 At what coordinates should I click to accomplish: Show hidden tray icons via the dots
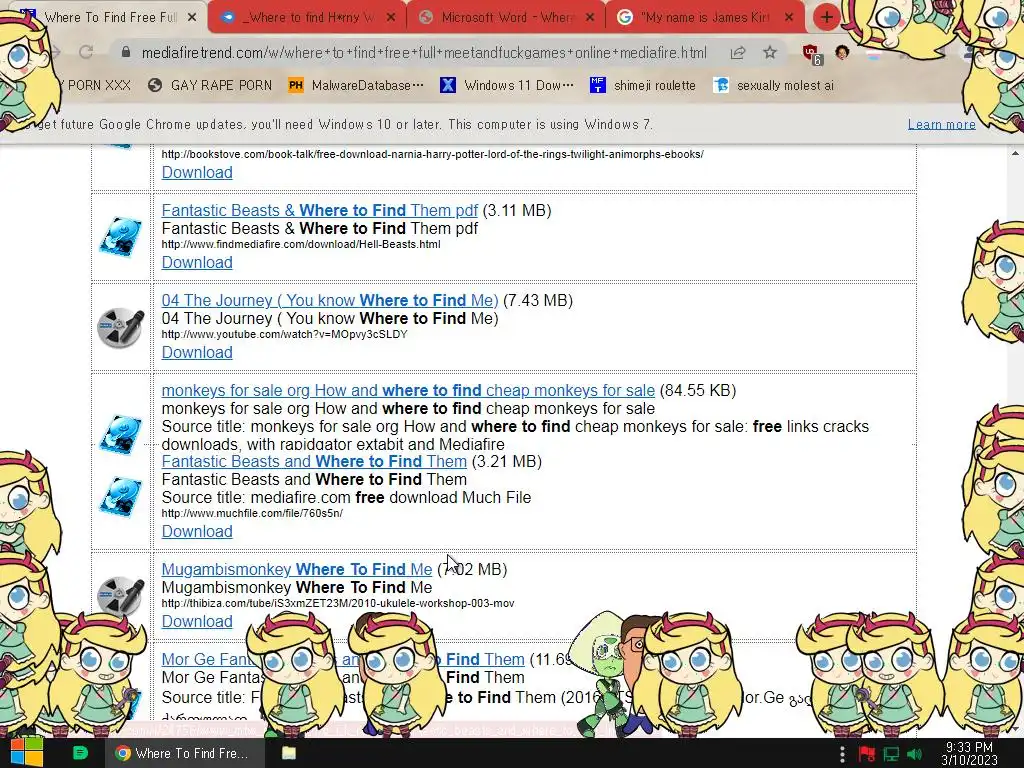click(x=842, y=754)
